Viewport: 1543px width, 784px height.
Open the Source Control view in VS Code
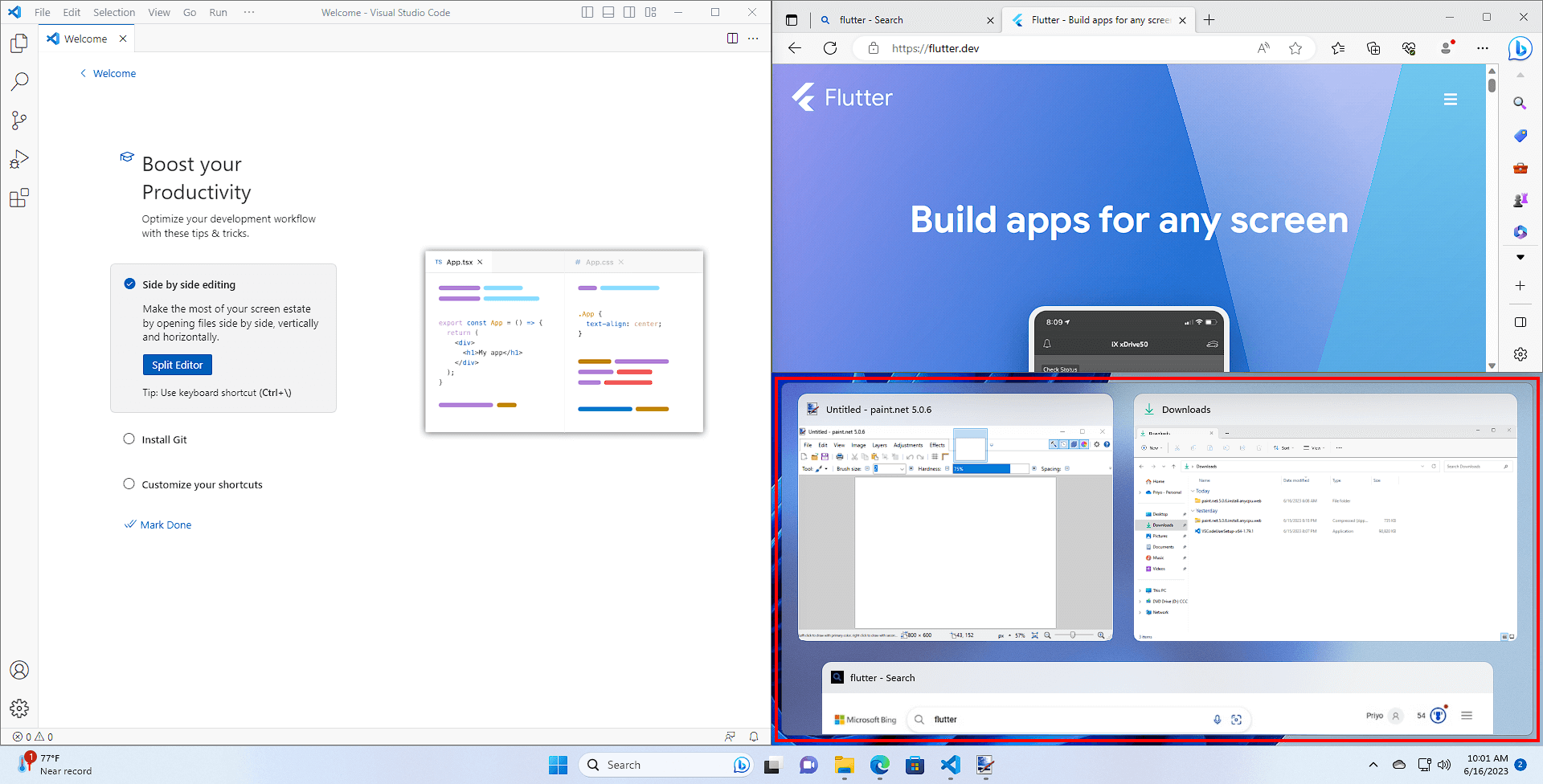click(19, 120)
